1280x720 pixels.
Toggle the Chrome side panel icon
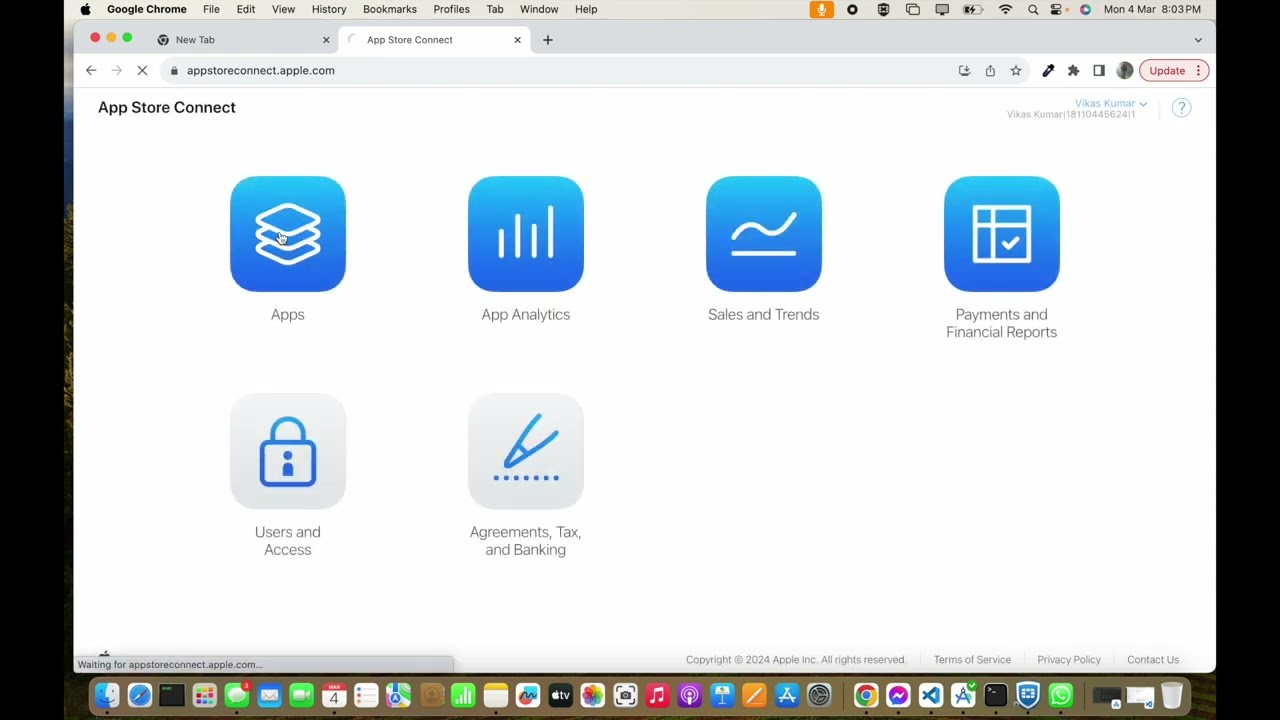pyautogui.click(x=1099, y=70)
